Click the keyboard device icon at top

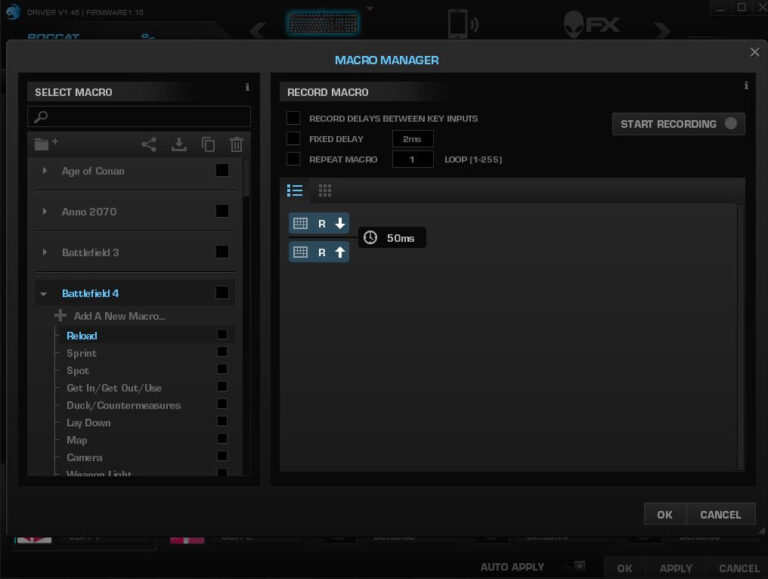point(323,23)
